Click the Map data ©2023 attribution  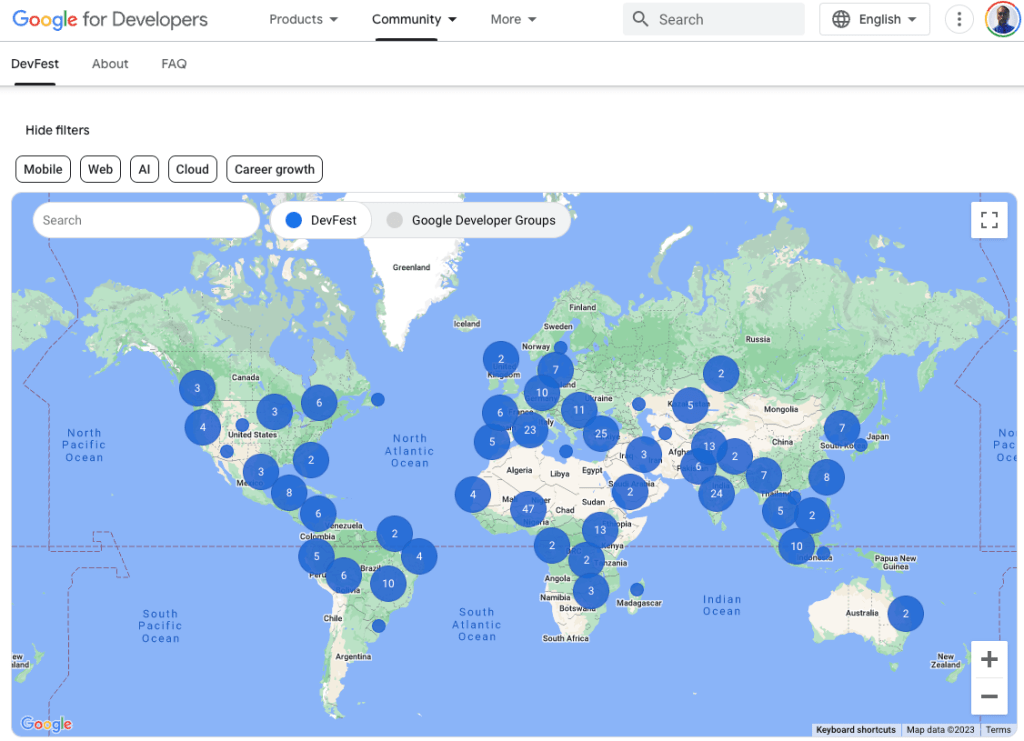940,729
